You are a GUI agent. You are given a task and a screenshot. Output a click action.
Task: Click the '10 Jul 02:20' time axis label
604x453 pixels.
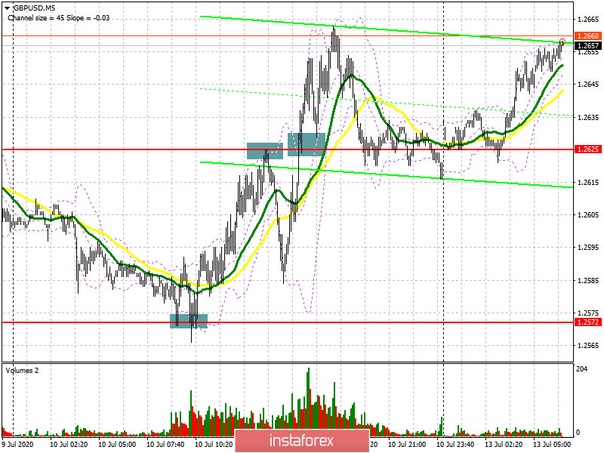(x=69, y=444)
